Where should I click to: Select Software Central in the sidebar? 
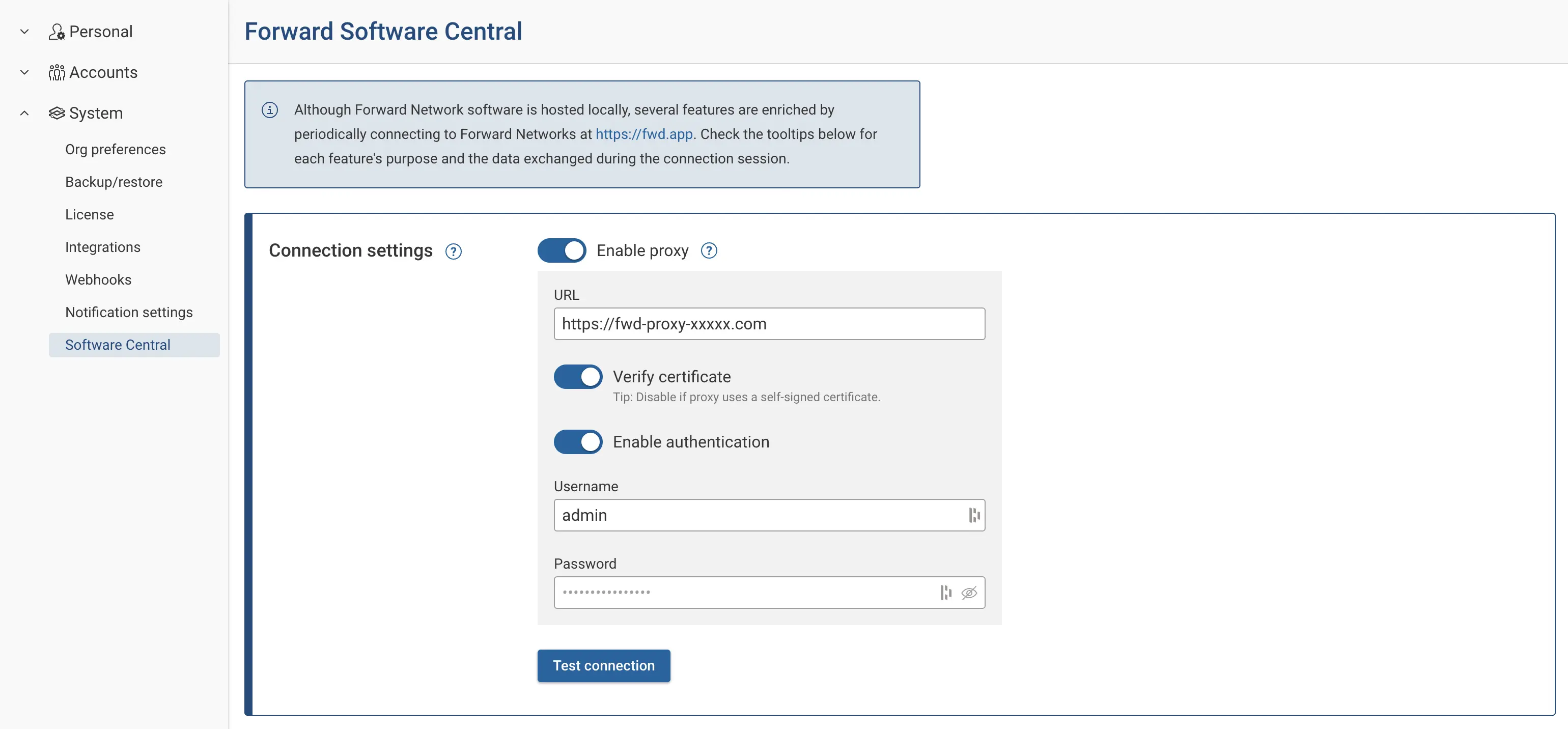134,345
